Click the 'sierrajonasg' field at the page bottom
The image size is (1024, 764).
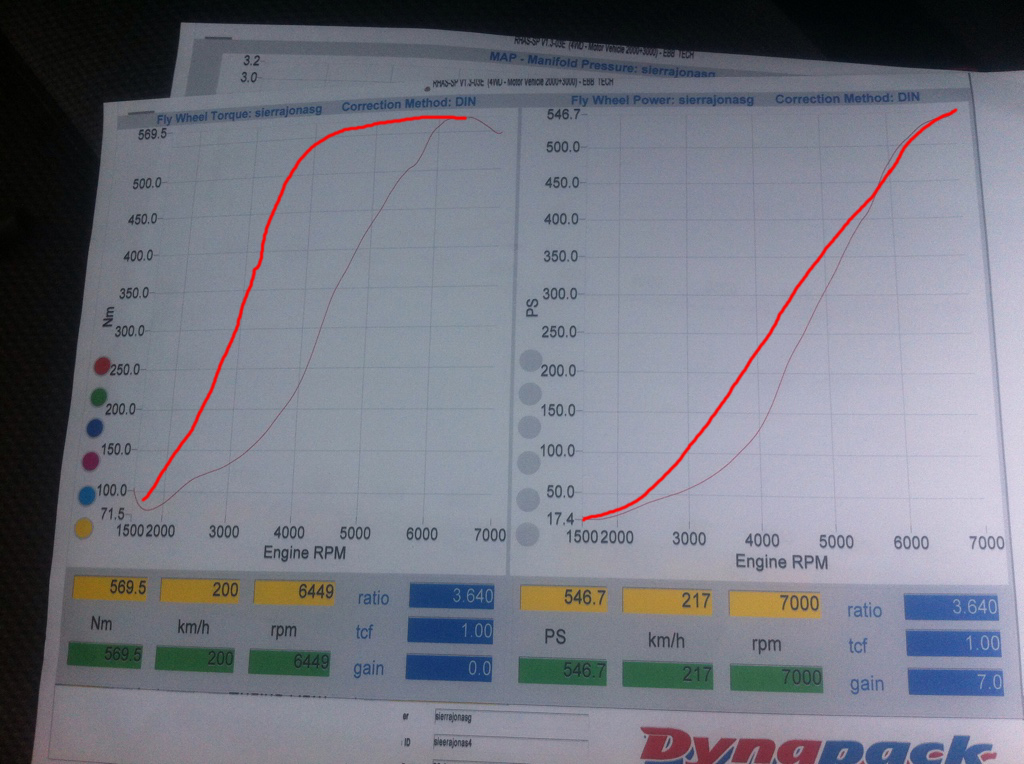[511, 718]
